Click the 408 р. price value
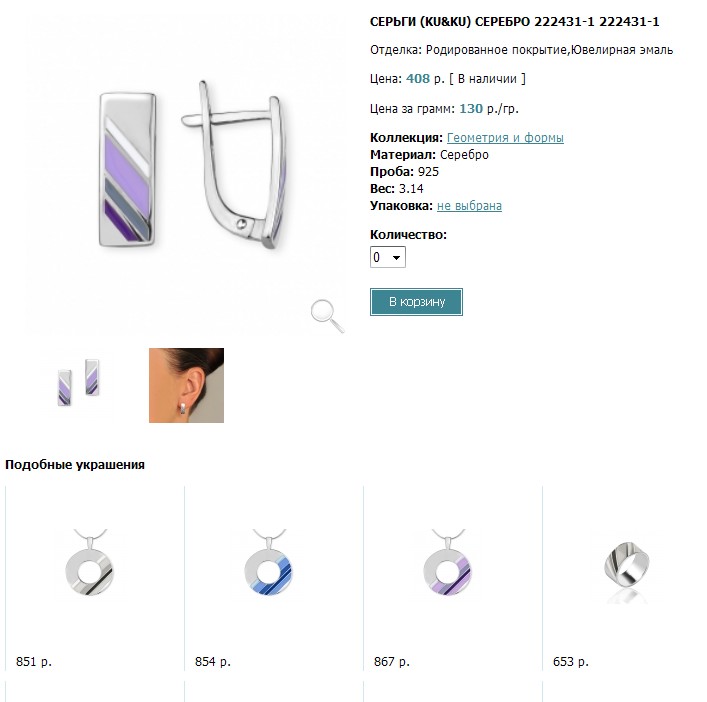Screen dimensions: 707x702 (425, 79)
